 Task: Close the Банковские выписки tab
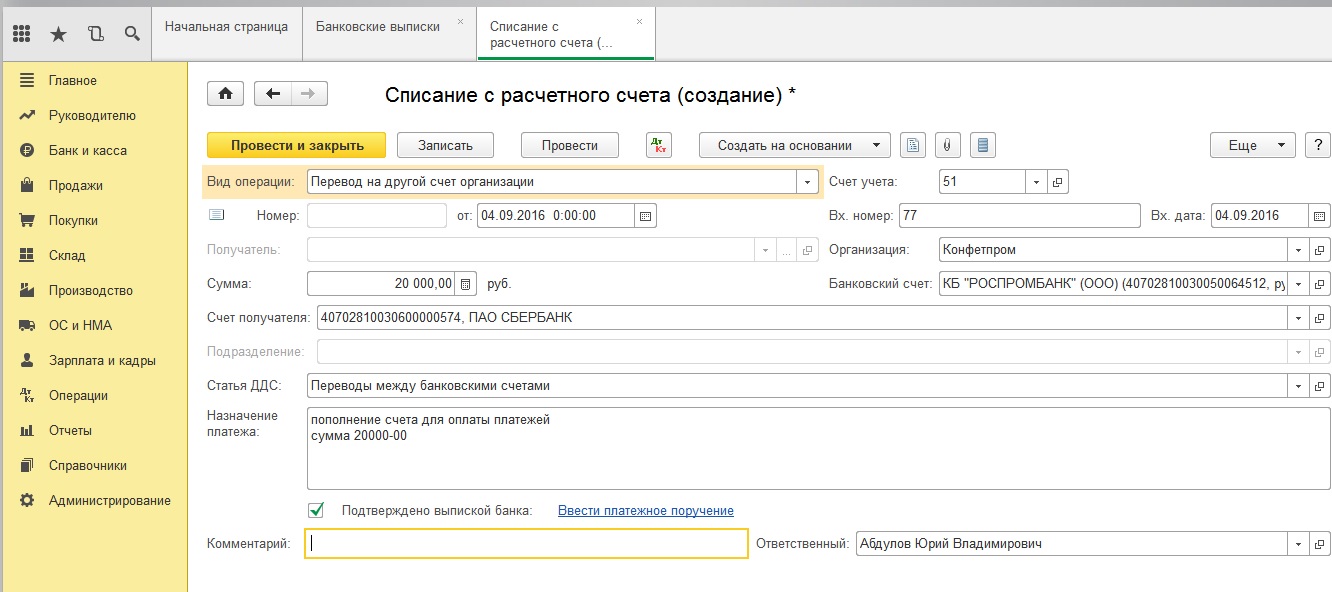point(460,21)
